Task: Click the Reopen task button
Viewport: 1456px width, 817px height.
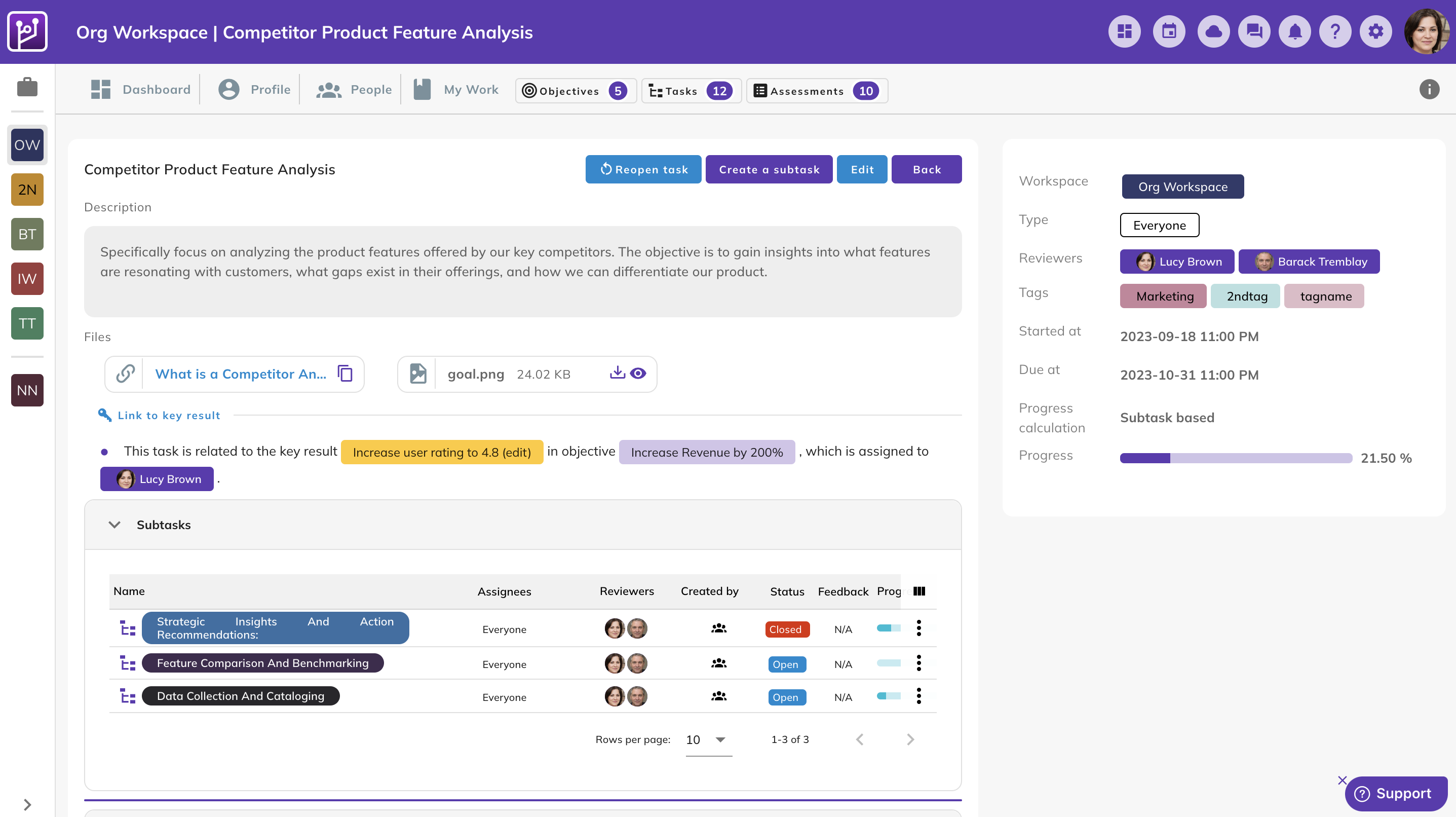Action: pyautogui.click(x=643, y=169)
